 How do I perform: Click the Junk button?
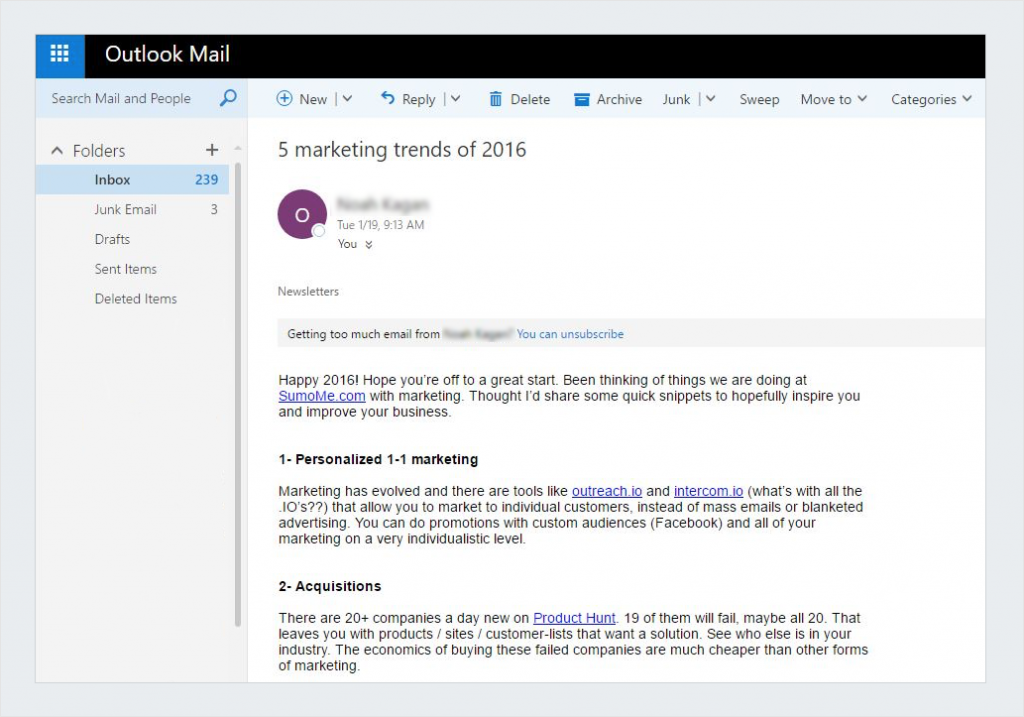tap(676, 99)
